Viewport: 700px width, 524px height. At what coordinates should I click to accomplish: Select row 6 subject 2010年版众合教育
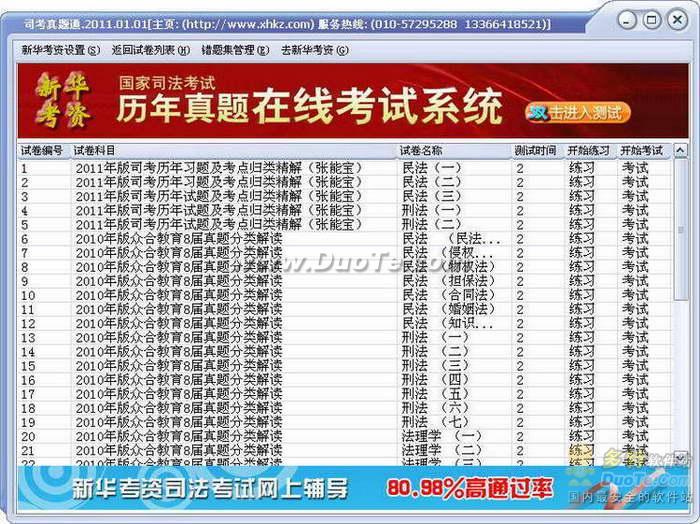179,239
